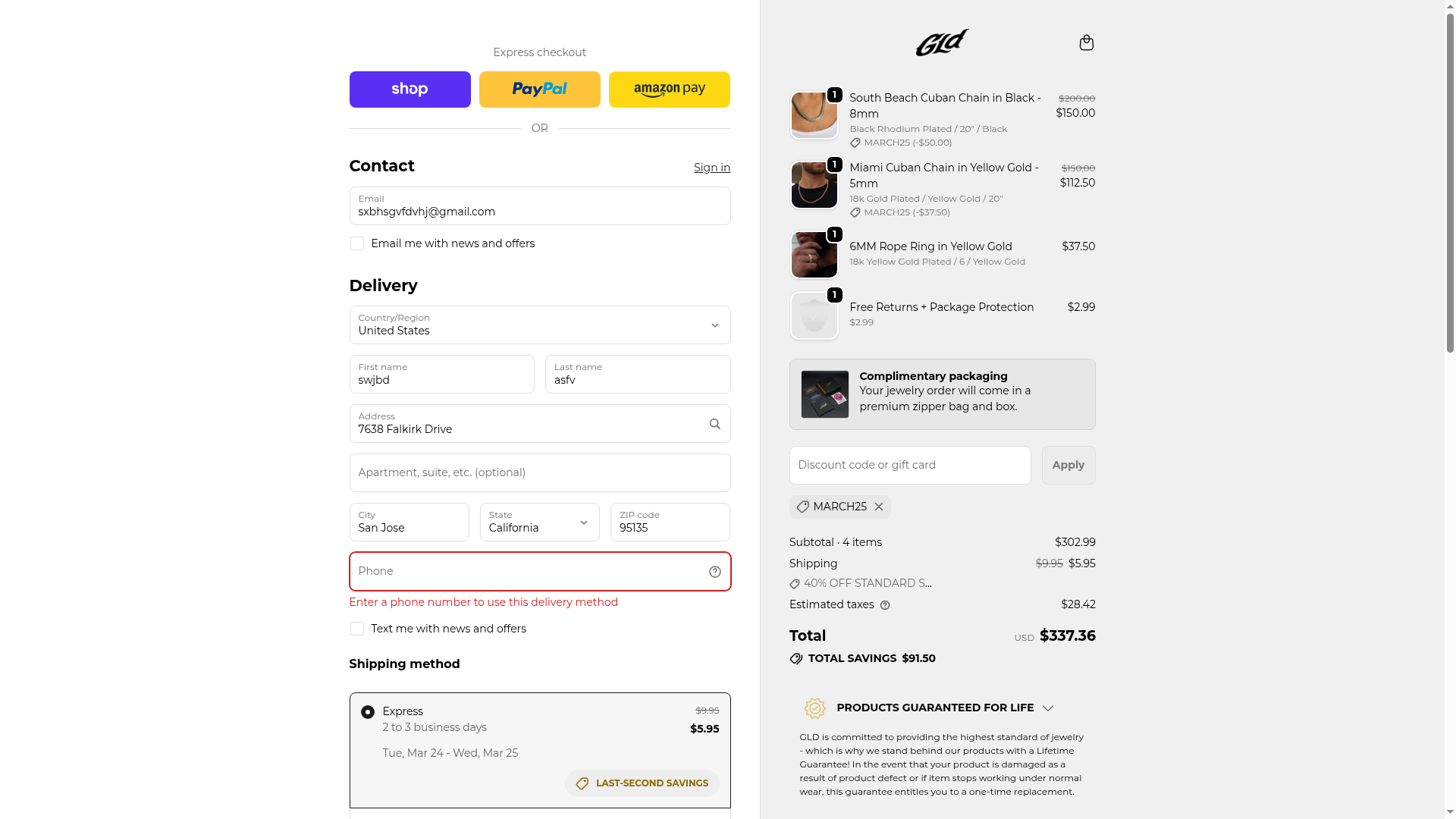The image size is (1456, 819).
Task: Click the estimated taxes info icon
Action: (x=885, y=605)
